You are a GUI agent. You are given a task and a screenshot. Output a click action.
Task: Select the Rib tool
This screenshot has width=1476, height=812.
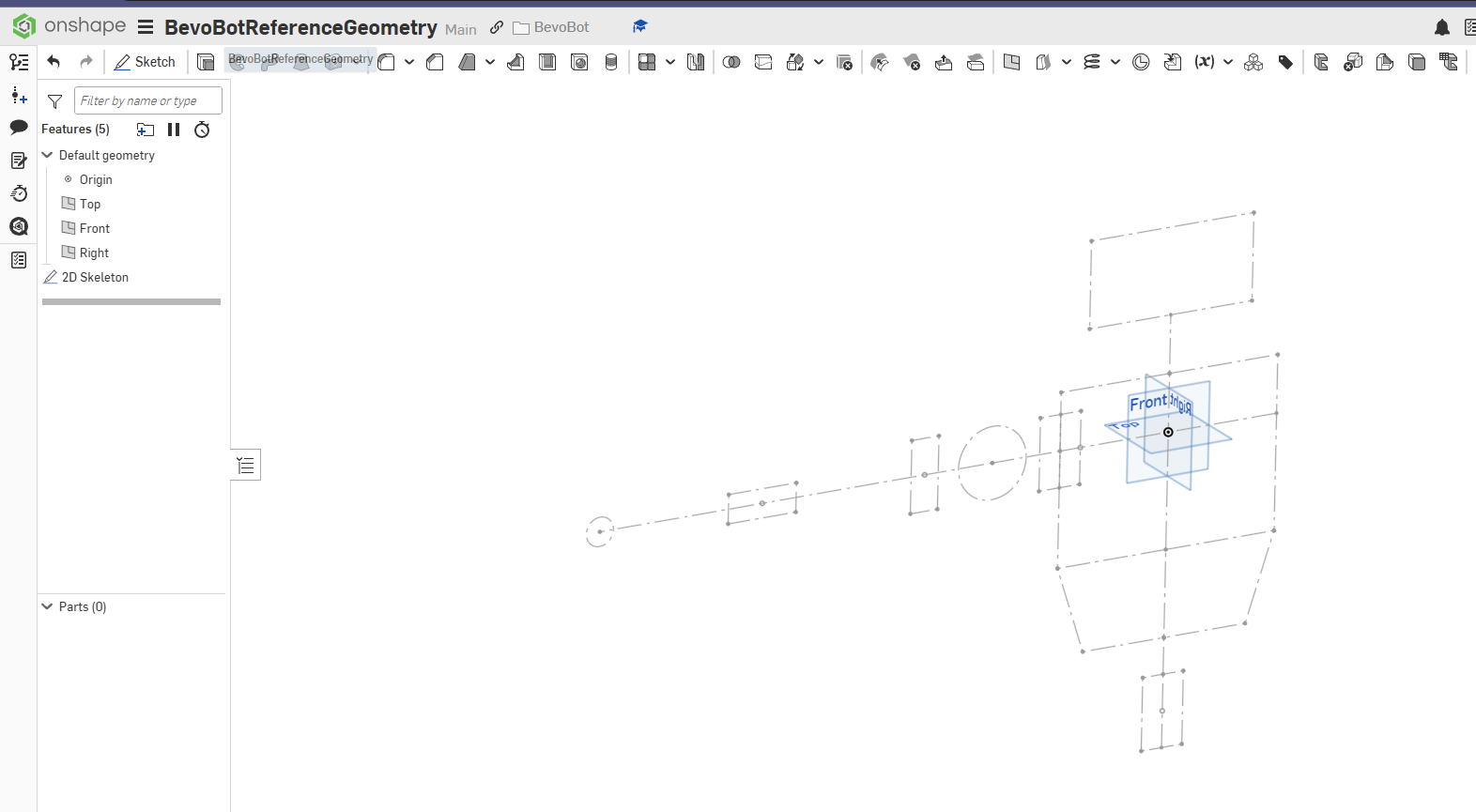coord(515,62)
